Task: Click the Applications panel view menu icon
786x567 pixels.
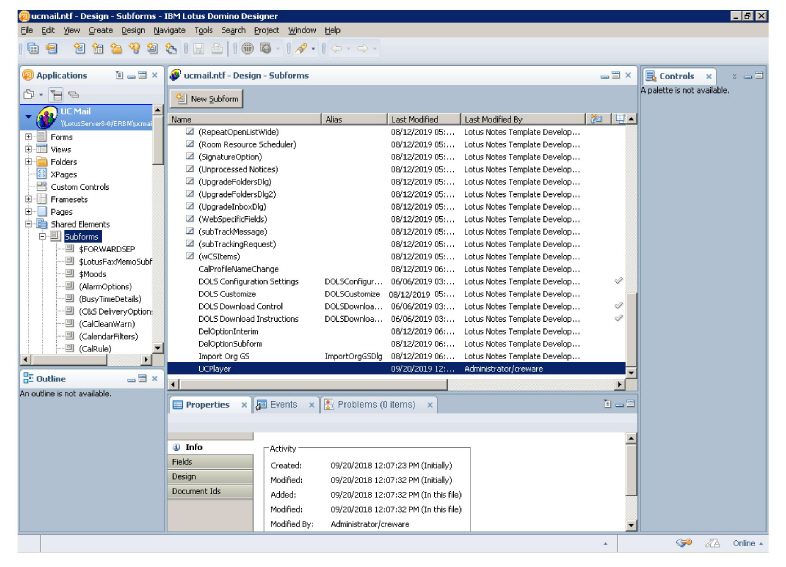Action: (x=119, y=75)
